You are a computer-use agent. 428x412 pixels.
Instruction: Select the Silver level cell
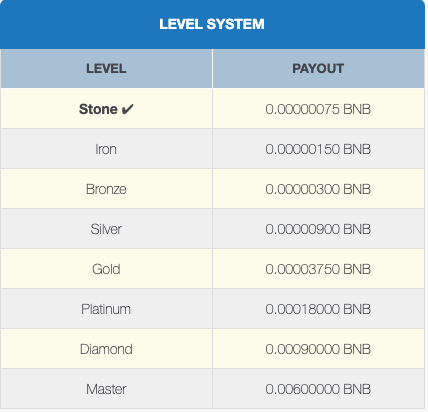[106, 229]
